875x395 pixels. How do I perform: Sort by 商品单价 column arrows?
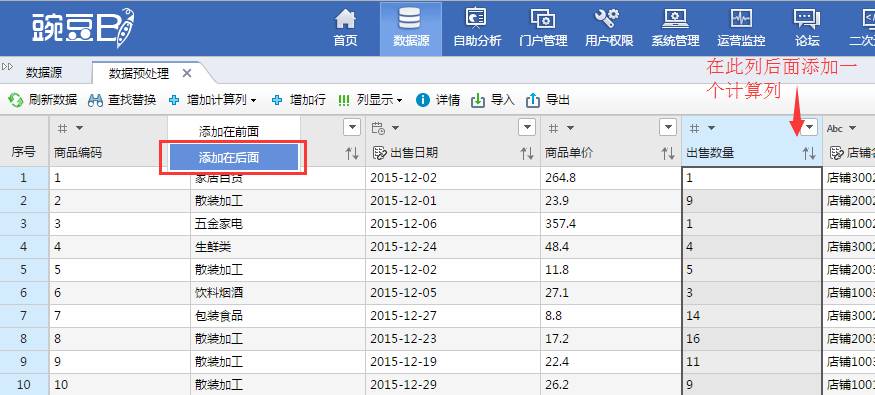(x=668, y=153)
